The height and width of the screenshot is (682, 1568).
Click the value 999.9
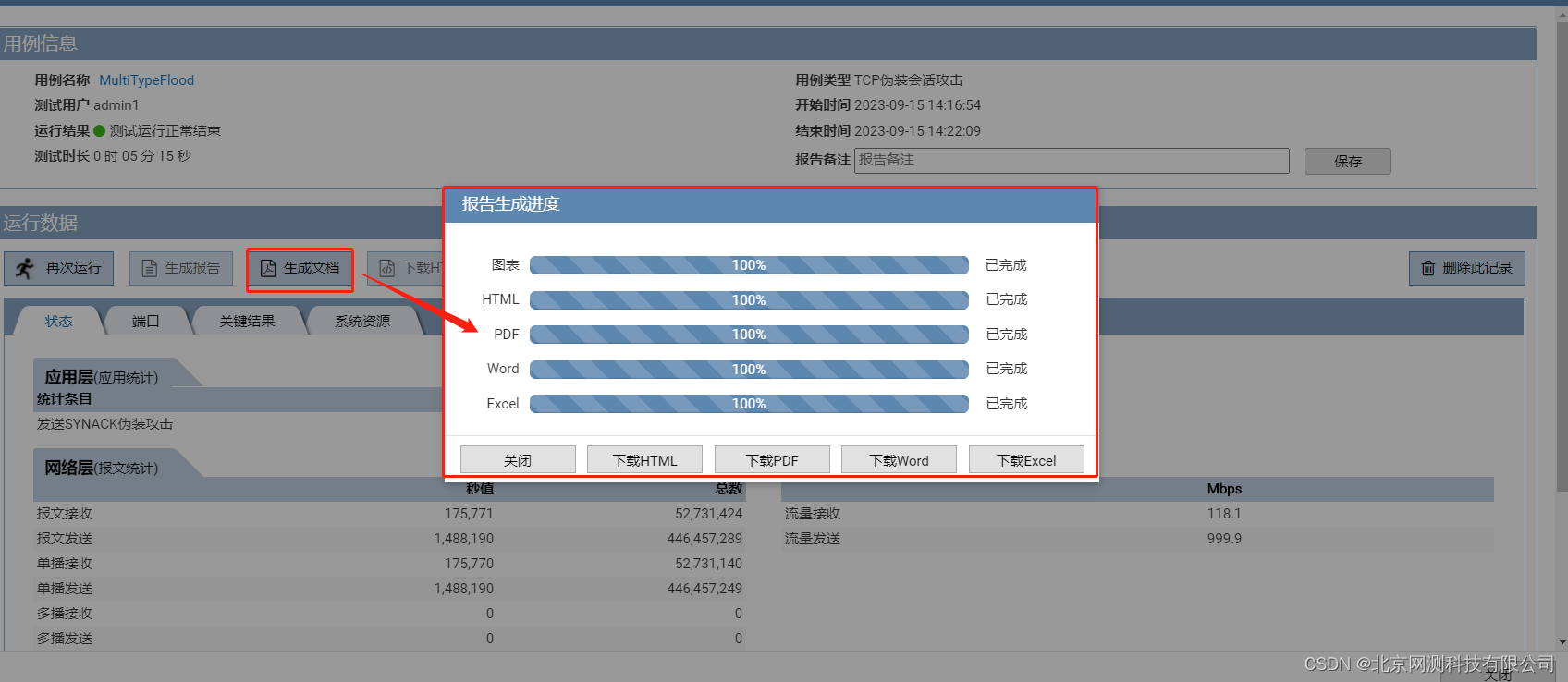(1224, 539)
